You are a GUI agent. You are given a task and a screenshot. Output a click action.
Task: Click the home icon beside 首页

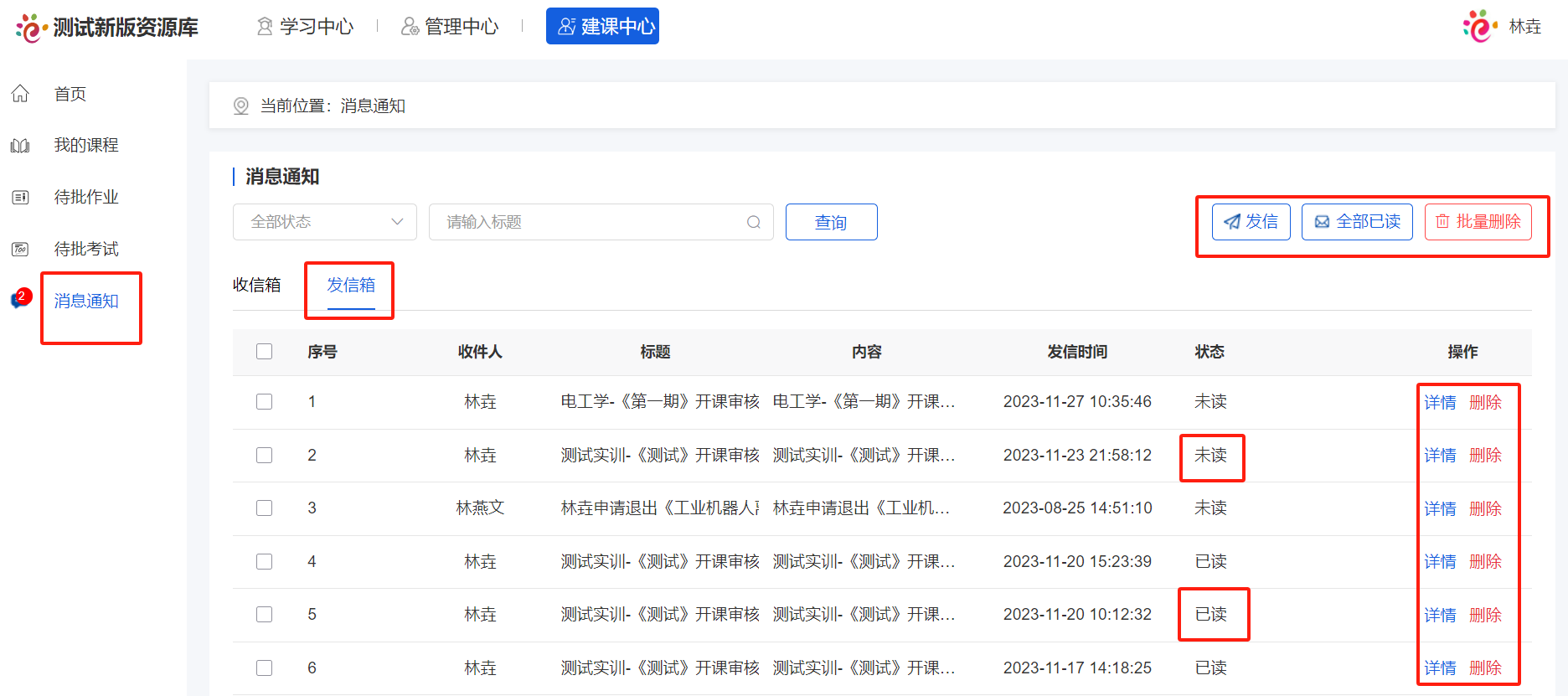pyautogui.click(x=21, y=94)
